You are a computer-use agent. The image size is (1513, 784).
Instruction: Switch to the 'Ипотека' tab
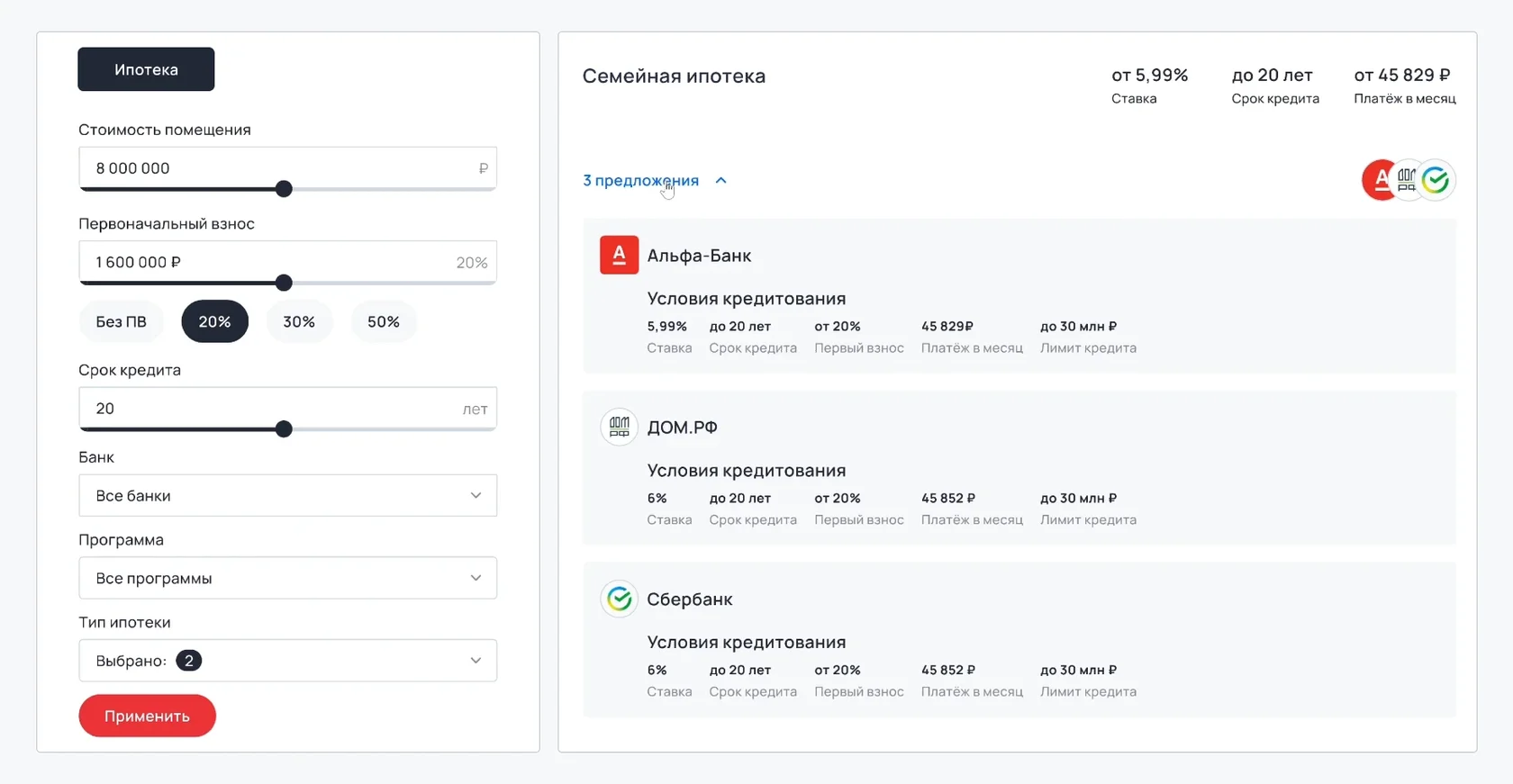[x=146, y=69]
